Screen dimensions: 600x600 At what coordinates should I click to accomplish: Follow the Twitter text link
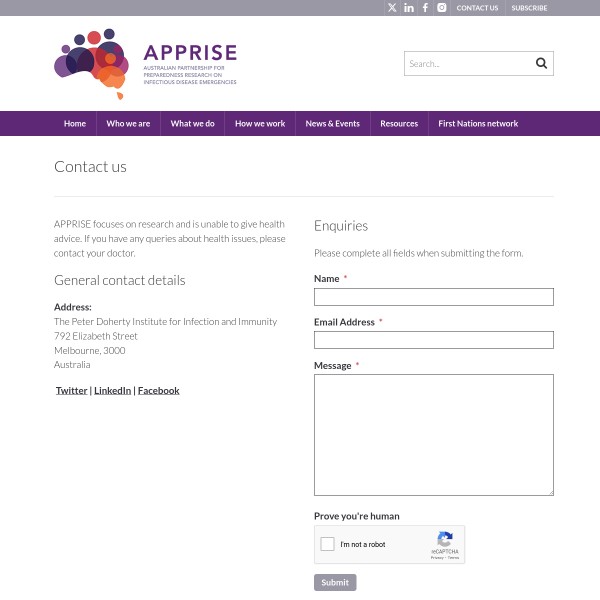coord(72,391)
